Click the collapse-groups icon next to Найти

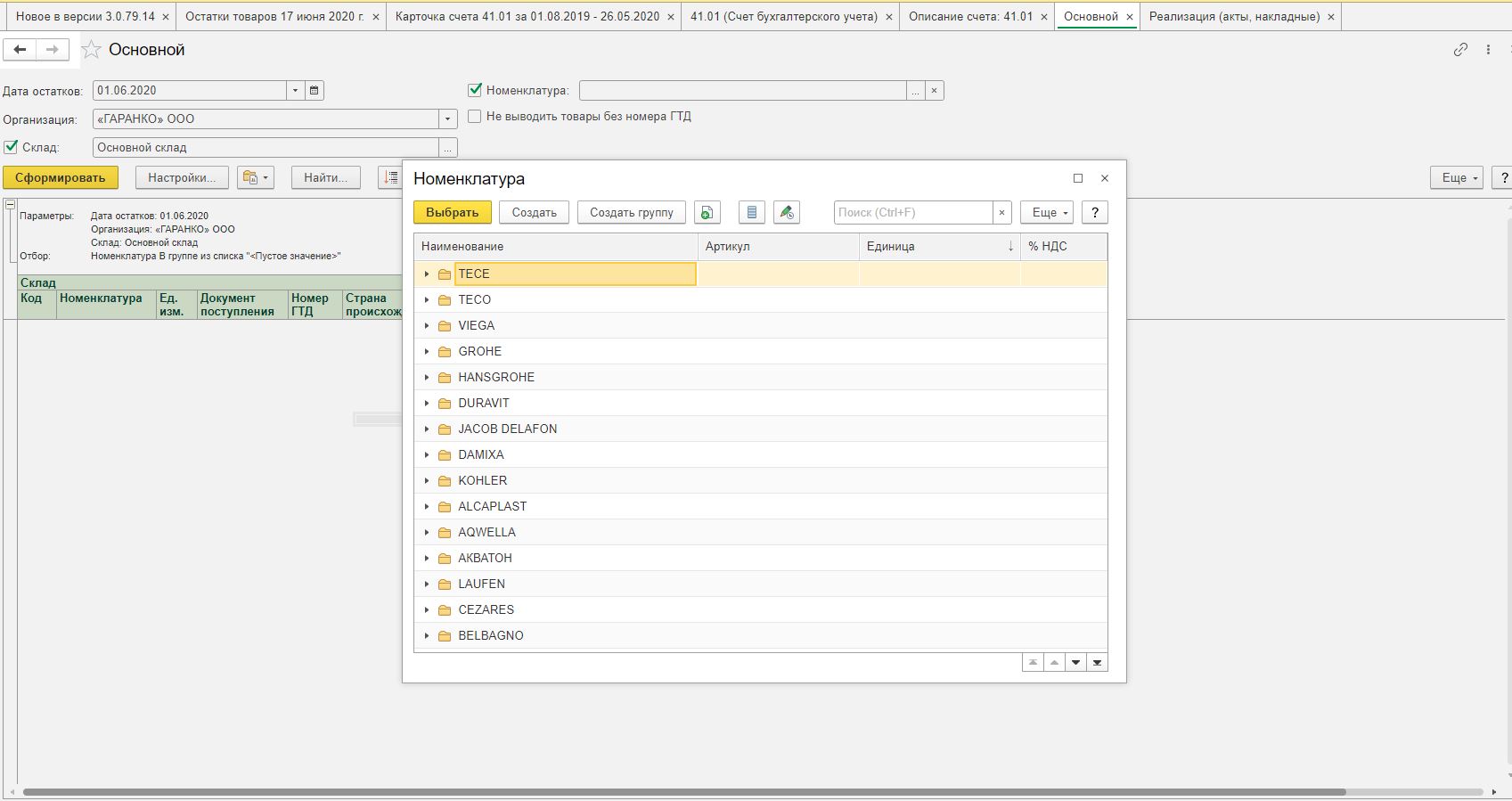[x=390, y=177]
